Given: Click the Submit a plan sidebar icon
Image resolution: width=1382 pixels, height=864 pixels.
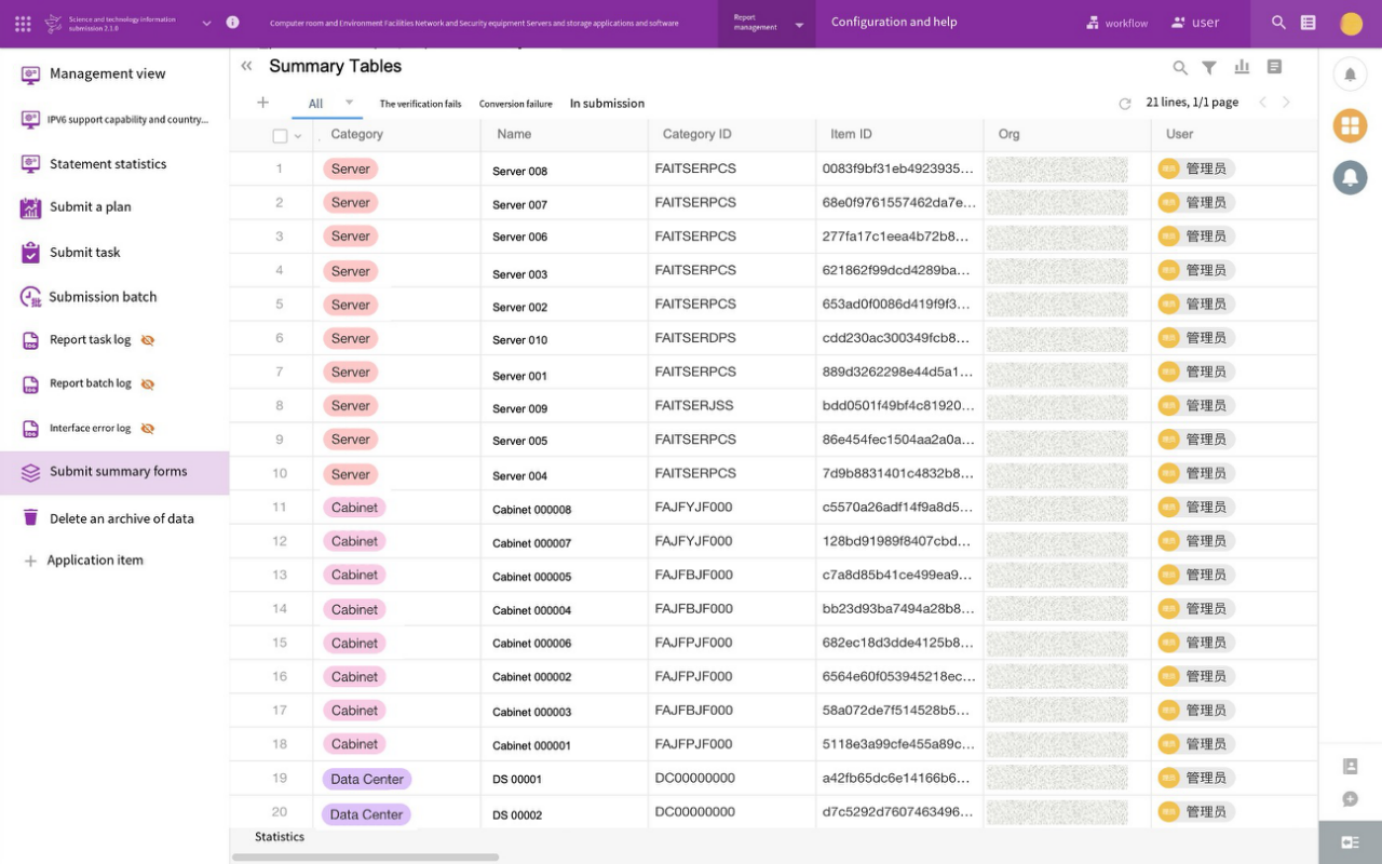Looking at the screenshot, I should coord(30,207).
